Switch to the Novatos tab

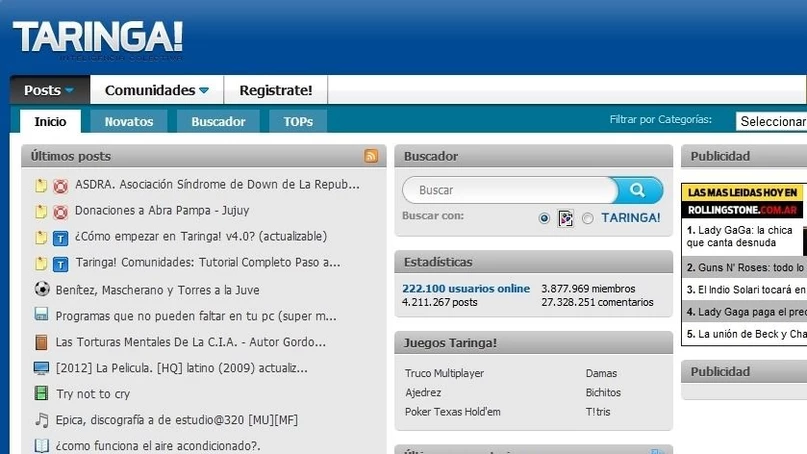129,121
